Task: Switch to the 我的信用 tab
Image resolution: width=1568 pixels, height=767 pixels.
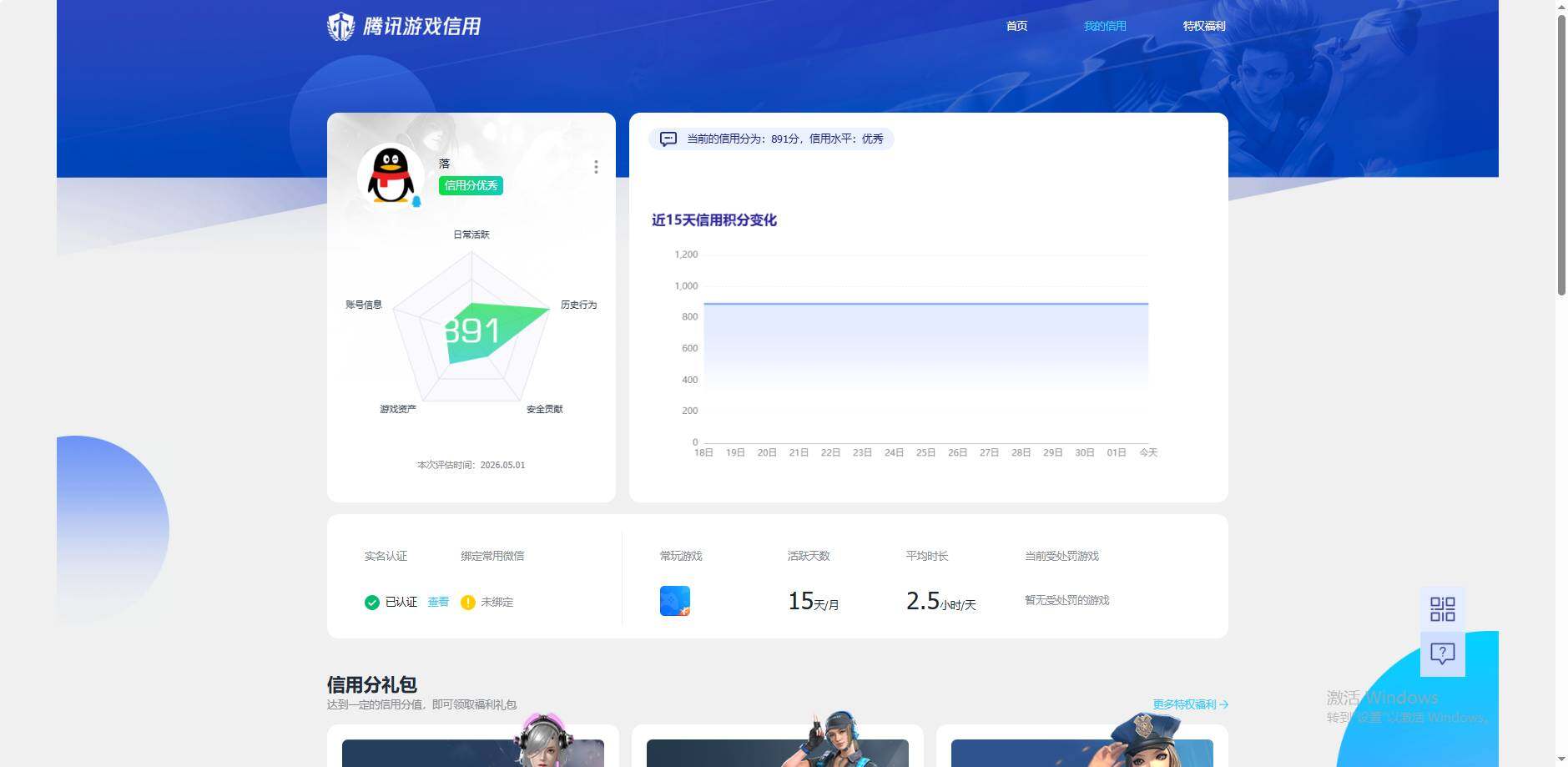Action: [x=1105, y=26]
